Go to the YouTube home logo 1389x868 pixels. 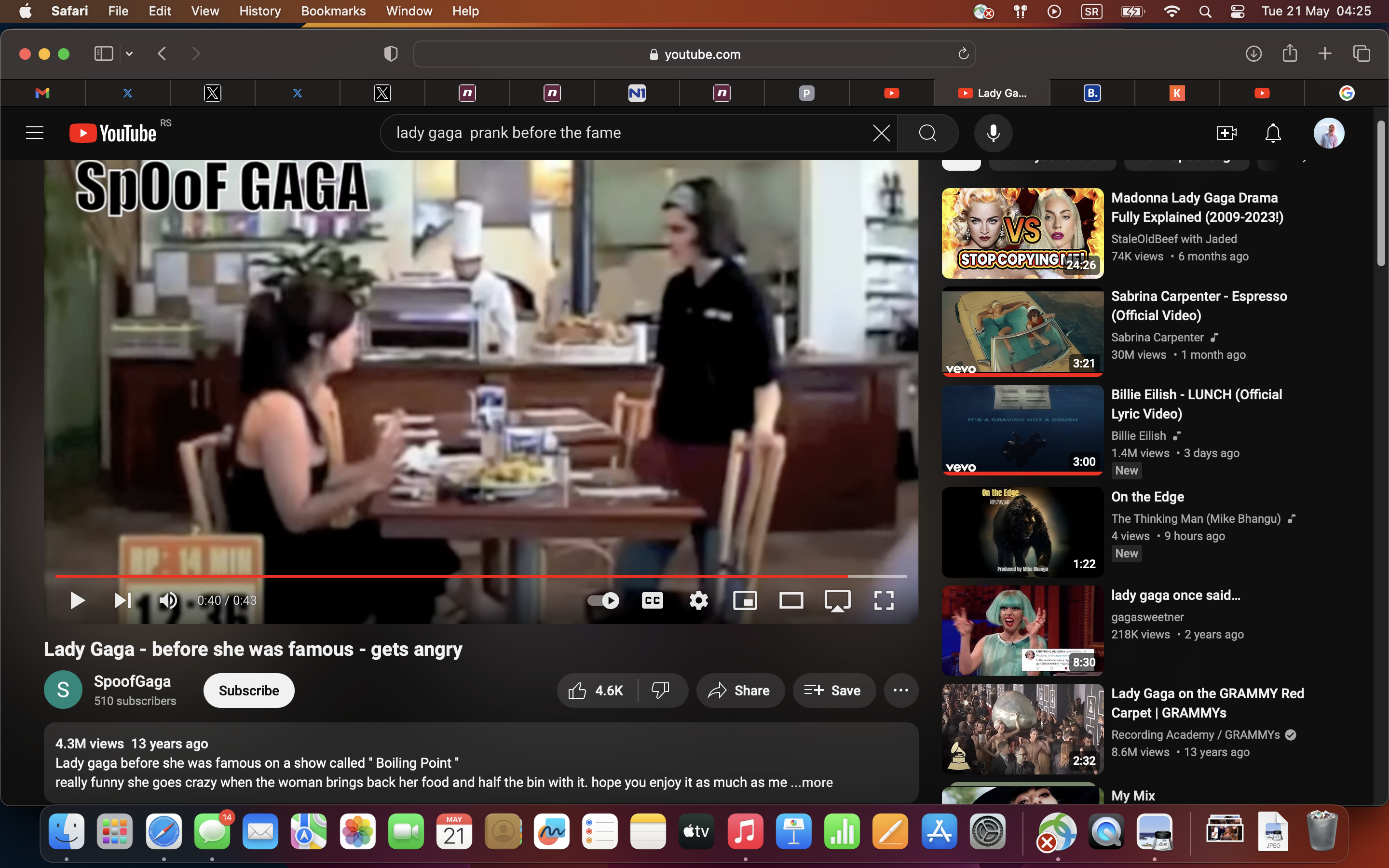[113, 133]
